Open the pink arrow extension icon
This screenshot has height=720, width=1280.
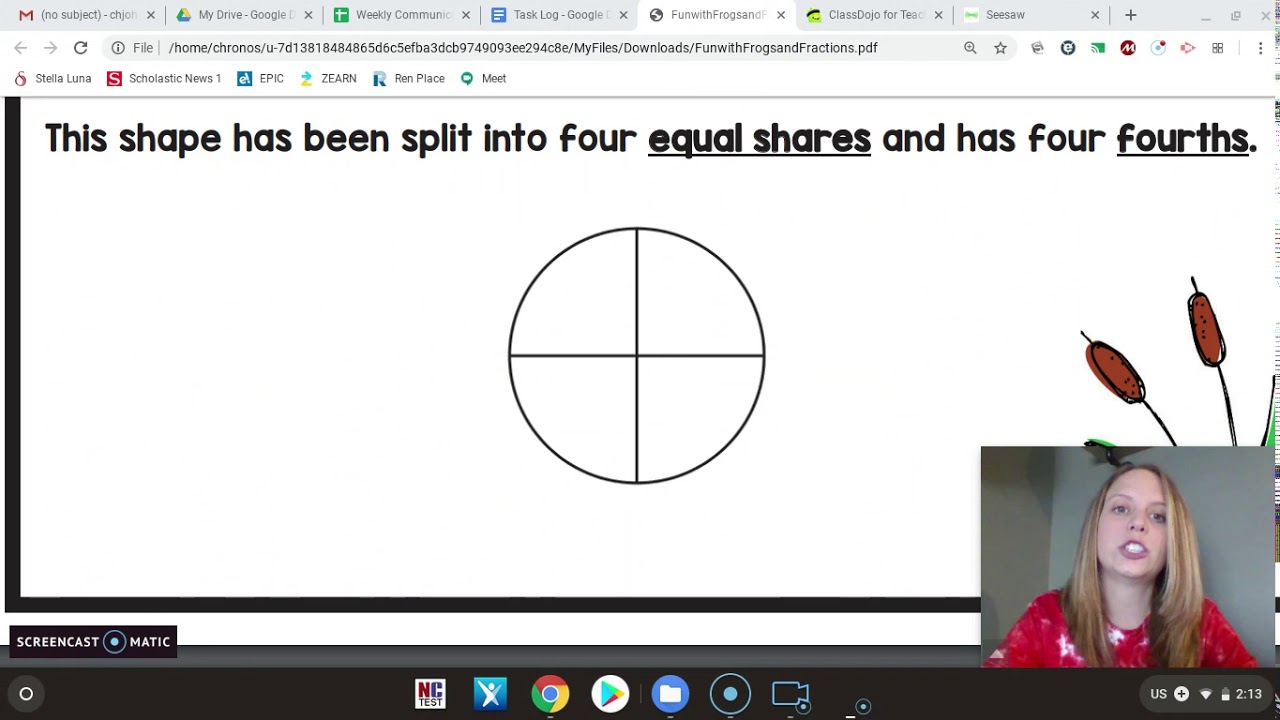point(1188,48)
